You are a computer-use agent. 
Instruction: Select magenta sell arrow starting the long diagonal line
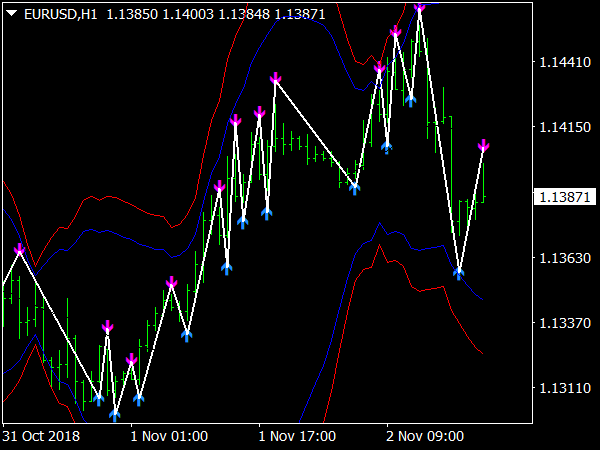coord(275,78)
